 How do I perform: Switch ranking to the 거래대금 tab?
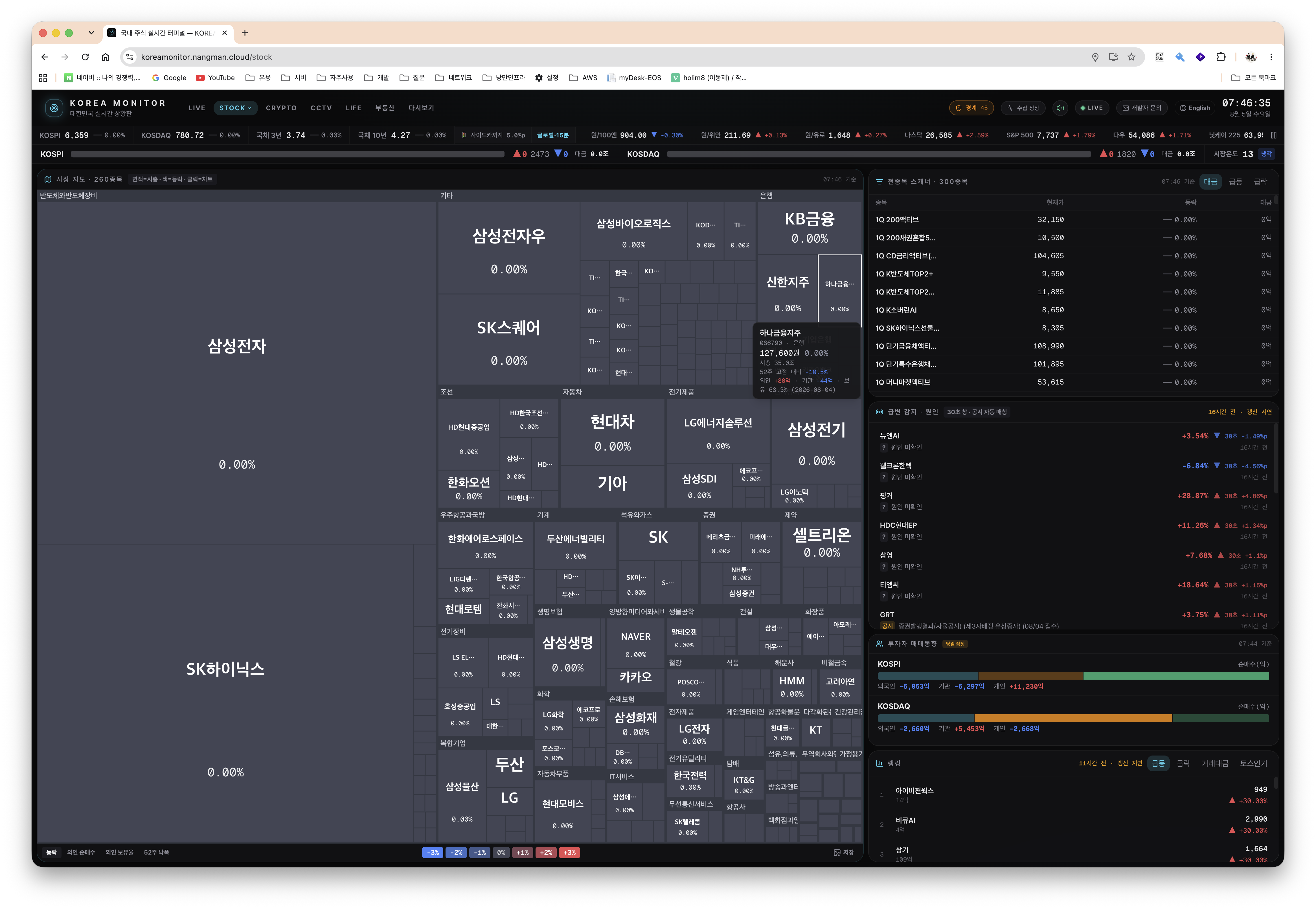[x=1215, y=763]
